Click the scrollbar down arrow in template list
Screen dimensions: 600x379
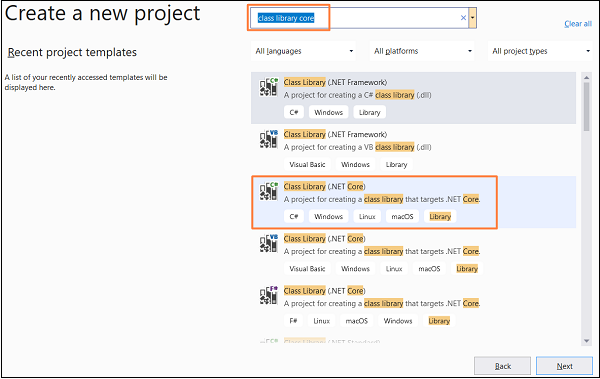tap(587, 341)
